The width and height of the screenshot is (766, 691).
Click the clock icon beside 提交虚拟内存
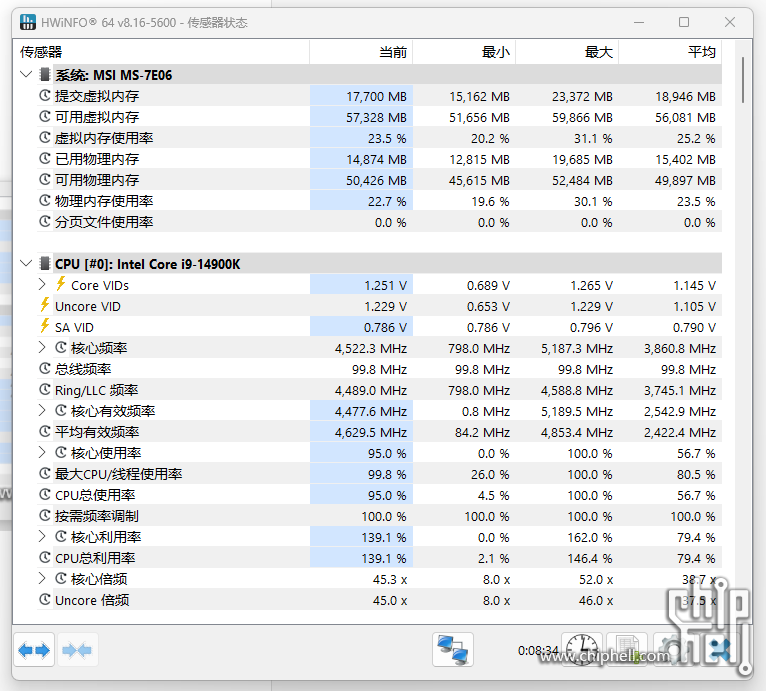(x=44, y=95)
